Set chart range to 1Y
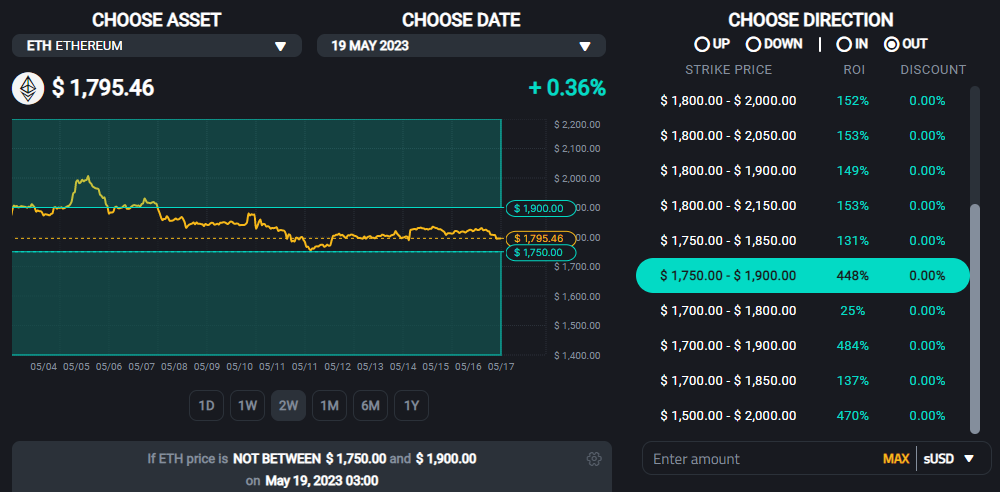The height and width of the screenshot is (492, 1000). point(411,405)
